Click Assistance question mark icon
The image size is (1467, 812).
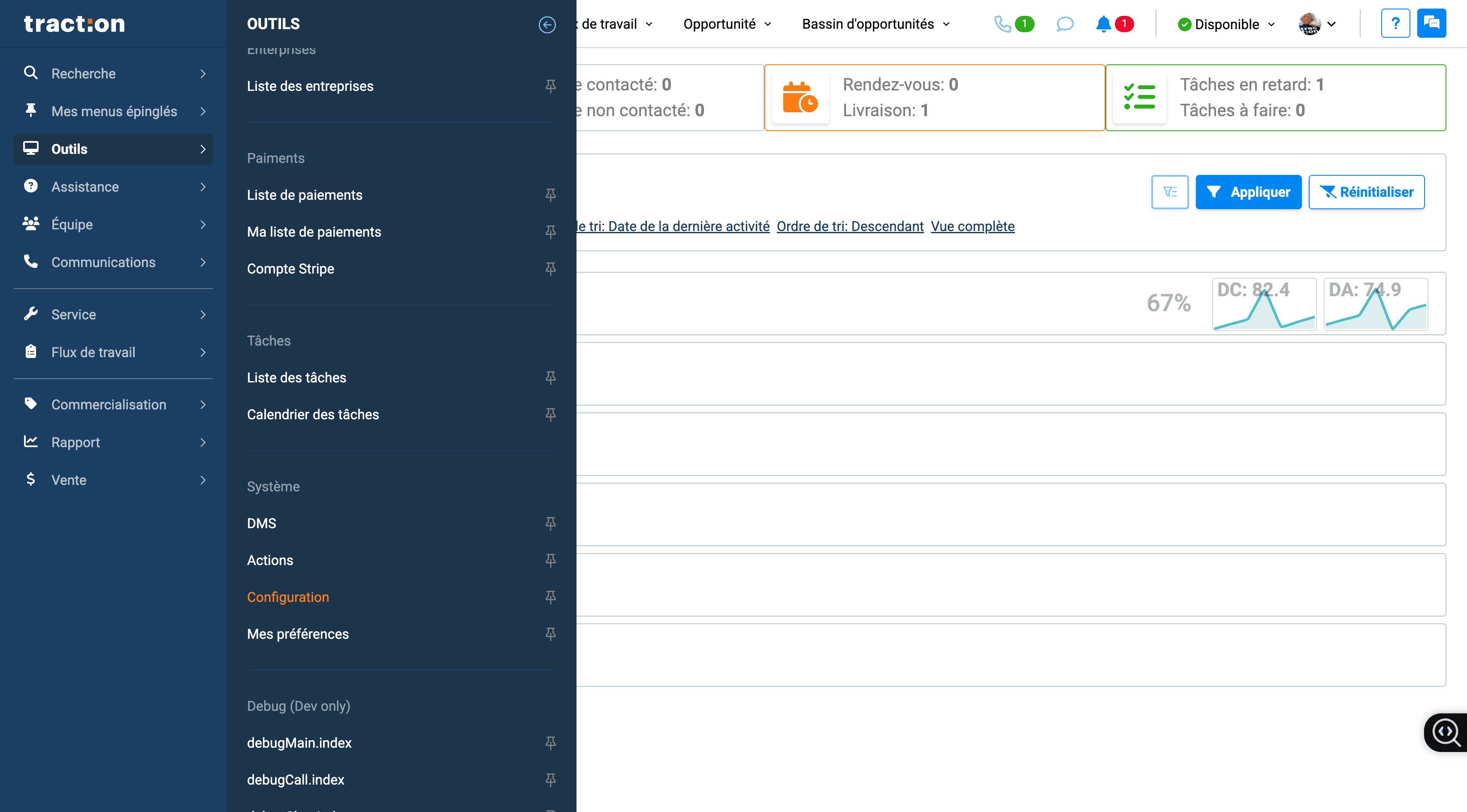pos(31,186)
